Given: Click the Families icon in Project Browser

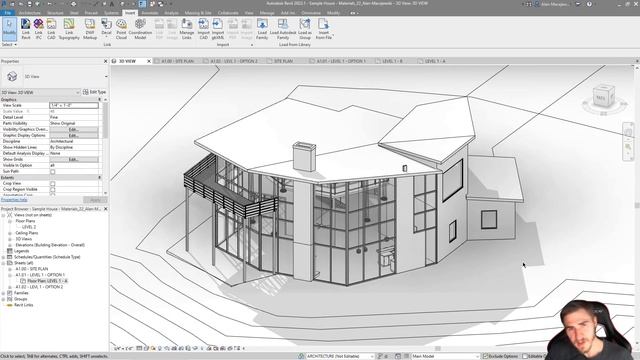Looking at the screenshot, I should click(10, 293).
